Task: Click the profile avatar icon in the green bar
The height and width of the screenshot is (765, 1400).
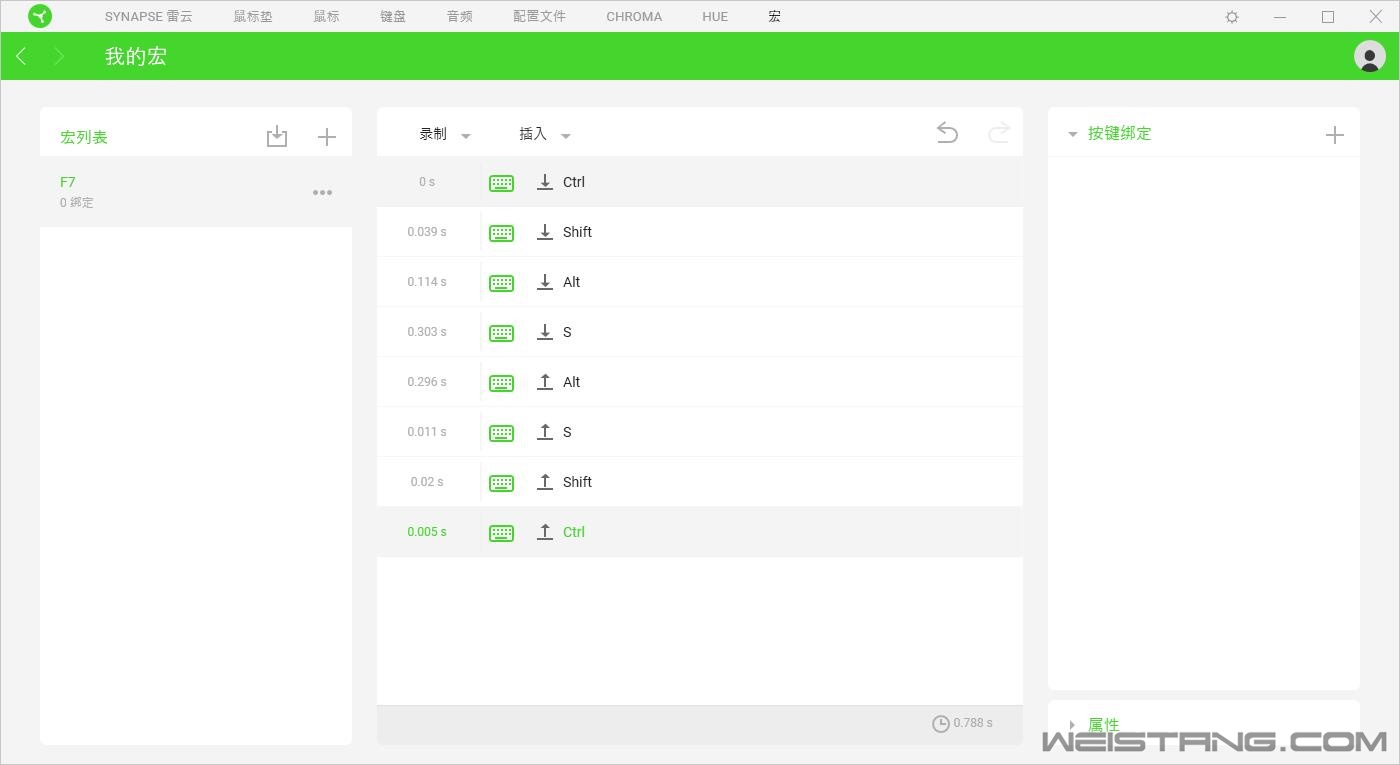Action: pyautogui.click(x=1369, y=56)
